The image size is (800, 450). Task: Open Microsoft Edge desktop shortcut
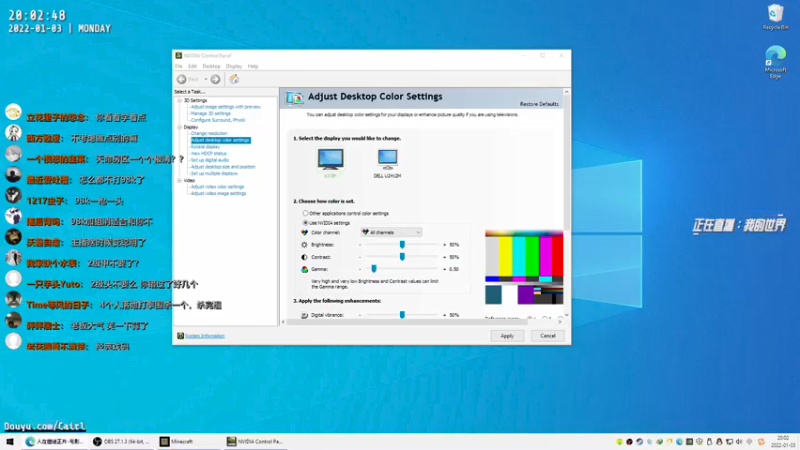coord(775,62)
